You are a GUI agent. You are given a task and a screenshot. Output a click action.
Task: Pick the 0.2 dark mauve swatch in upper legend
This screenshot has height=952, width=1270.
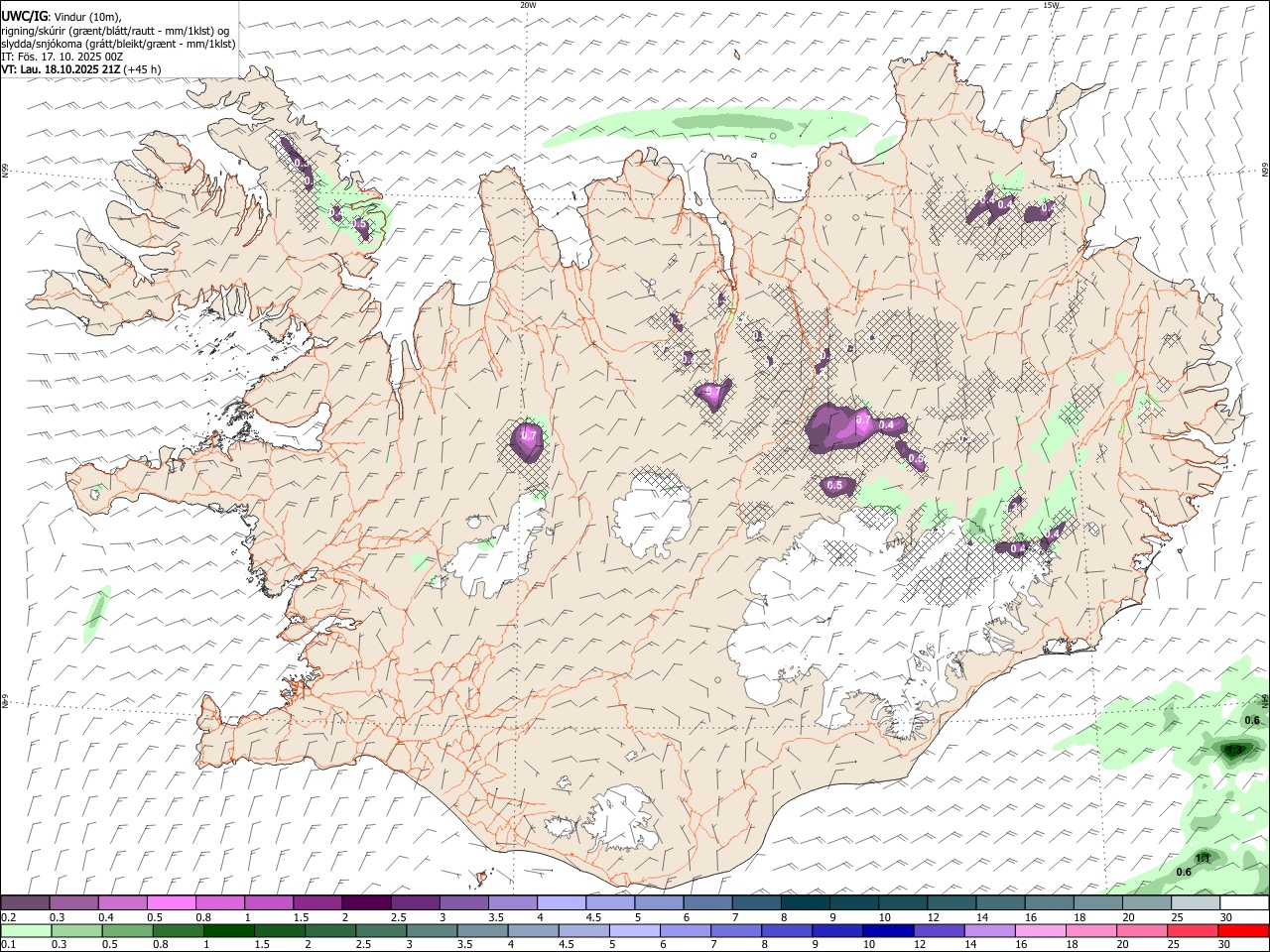tap(25, 903)
